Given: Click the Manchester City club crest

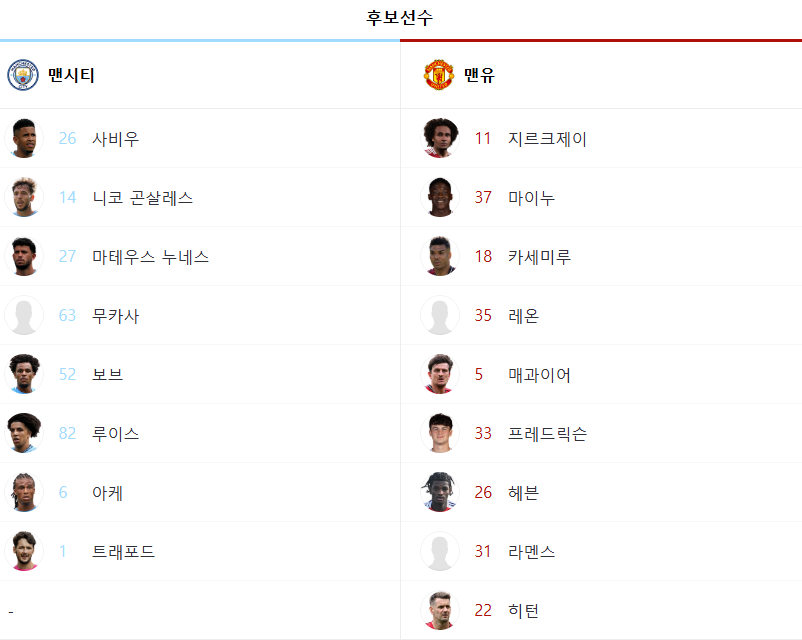Looking at the screenshot, I should point(23,75).
